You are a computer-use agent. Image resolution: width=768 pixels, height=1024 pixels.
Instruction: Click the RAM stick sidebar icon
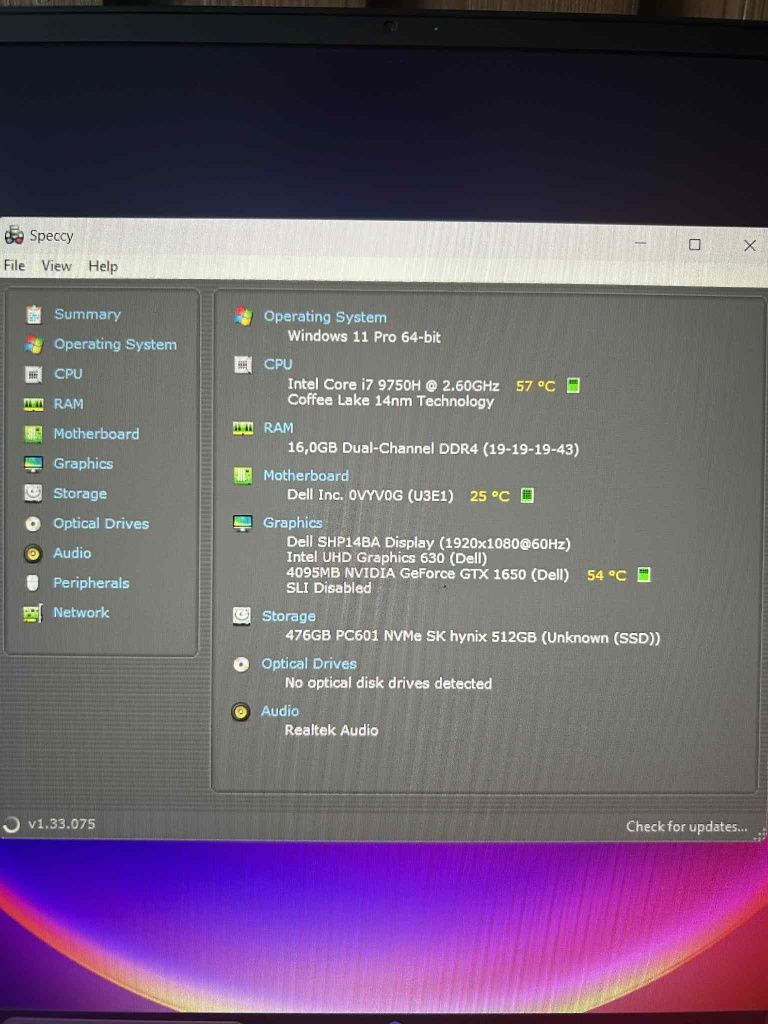[33, 404]
